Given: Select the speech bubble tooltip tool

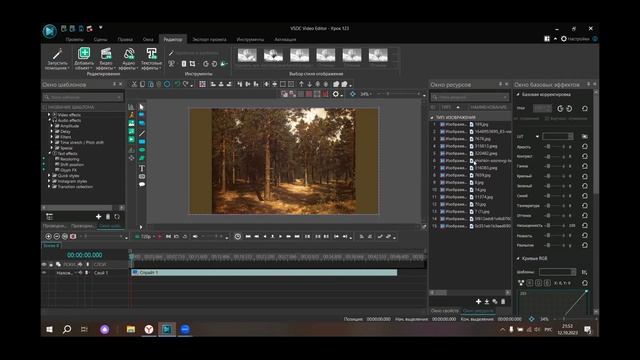Looking at the screenshot, I should click(x=142, y=184).
